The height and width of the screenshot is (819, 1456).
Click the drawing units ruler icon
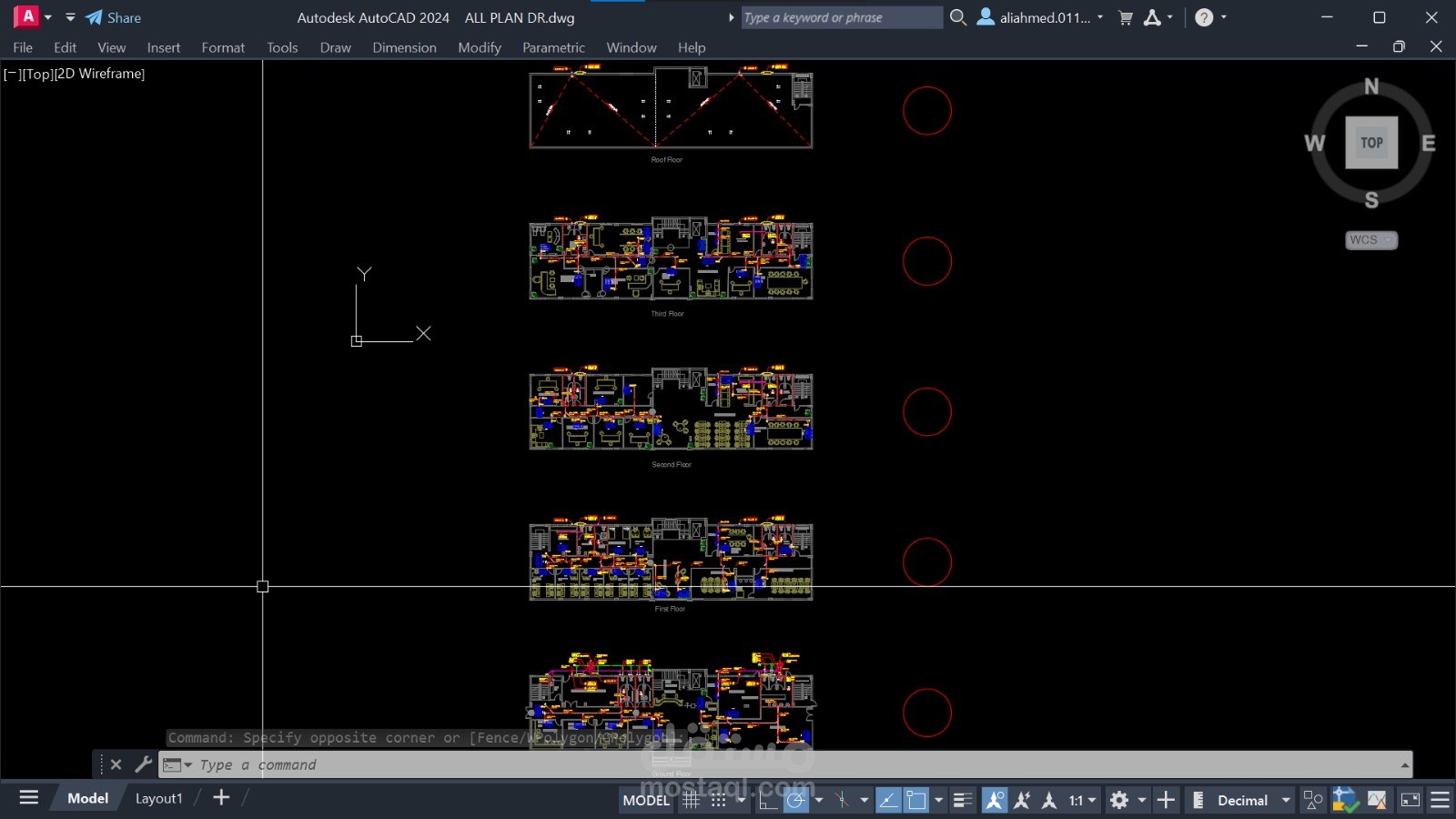[1198, 800]
